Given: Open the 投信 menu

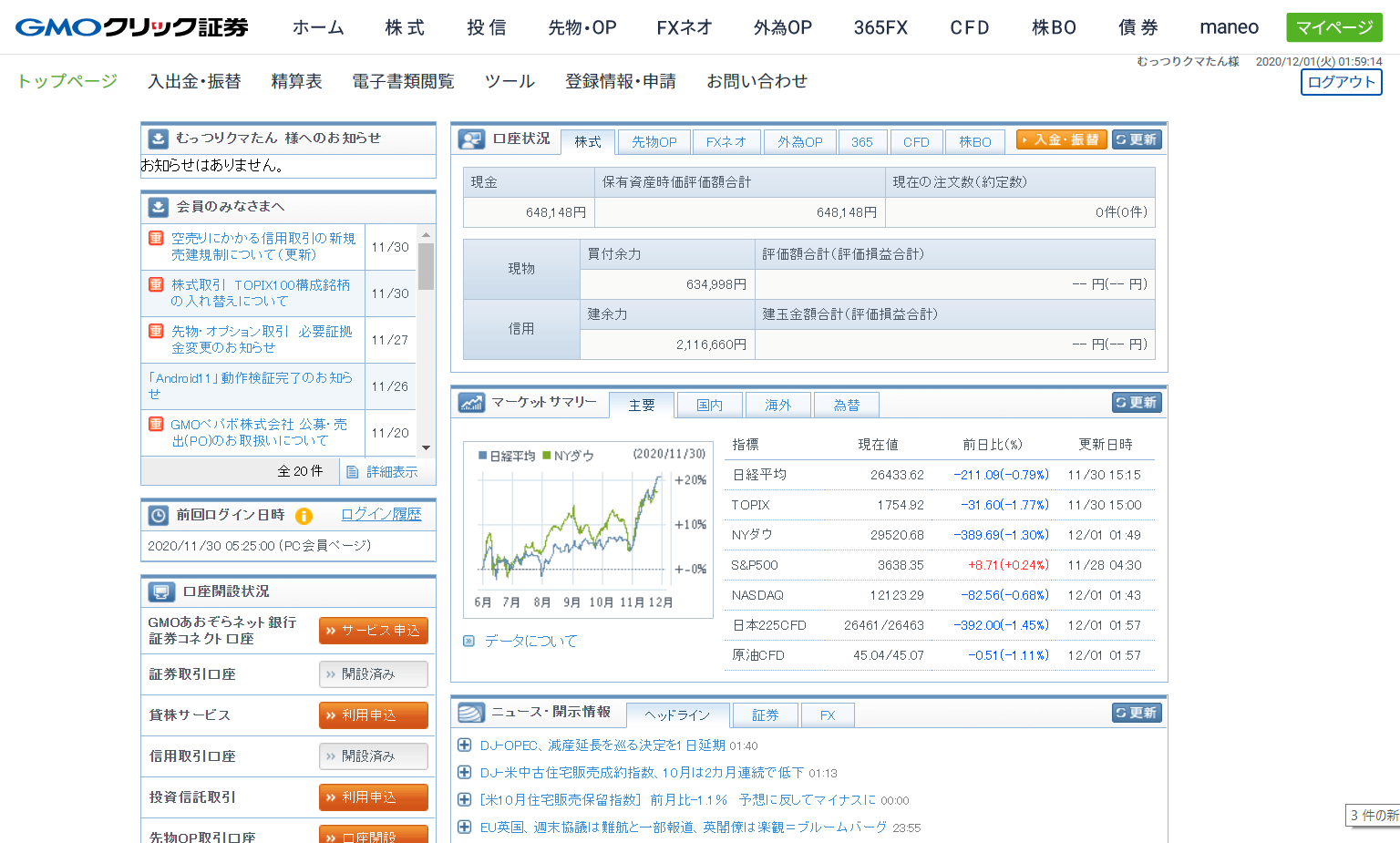Looking at the screenshot, I should 487,27.
